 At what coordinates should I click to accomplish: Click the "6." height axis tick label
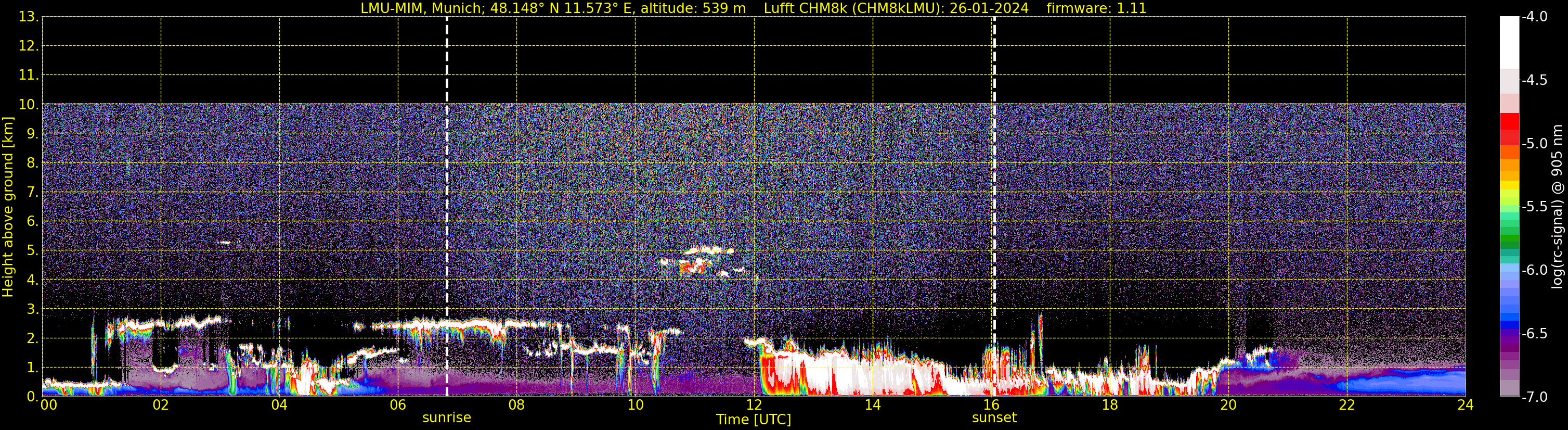pyautogui.click(x=32, y=222)
